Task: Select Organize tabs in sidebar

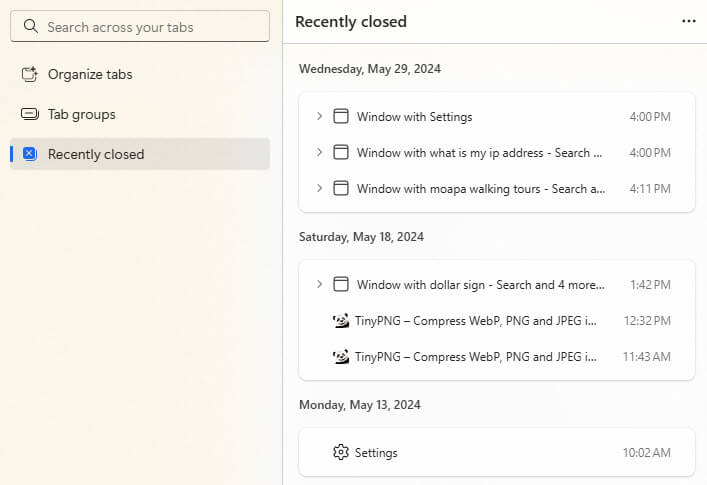Action: pyautogui.click(x=140, y=74)
